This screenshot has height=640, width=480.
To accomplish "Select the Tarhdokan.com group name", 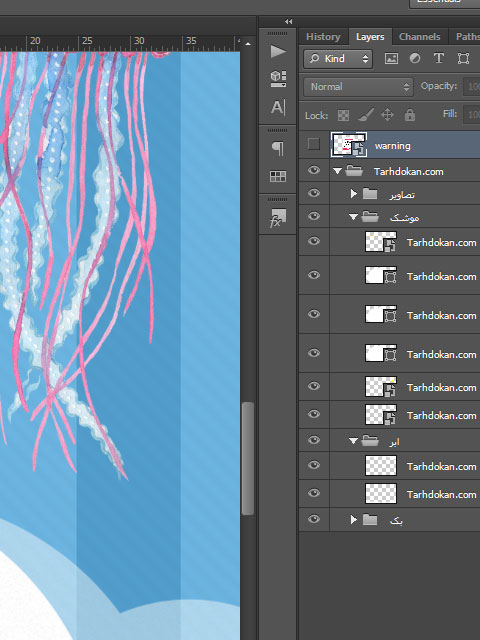I will 409,171.
